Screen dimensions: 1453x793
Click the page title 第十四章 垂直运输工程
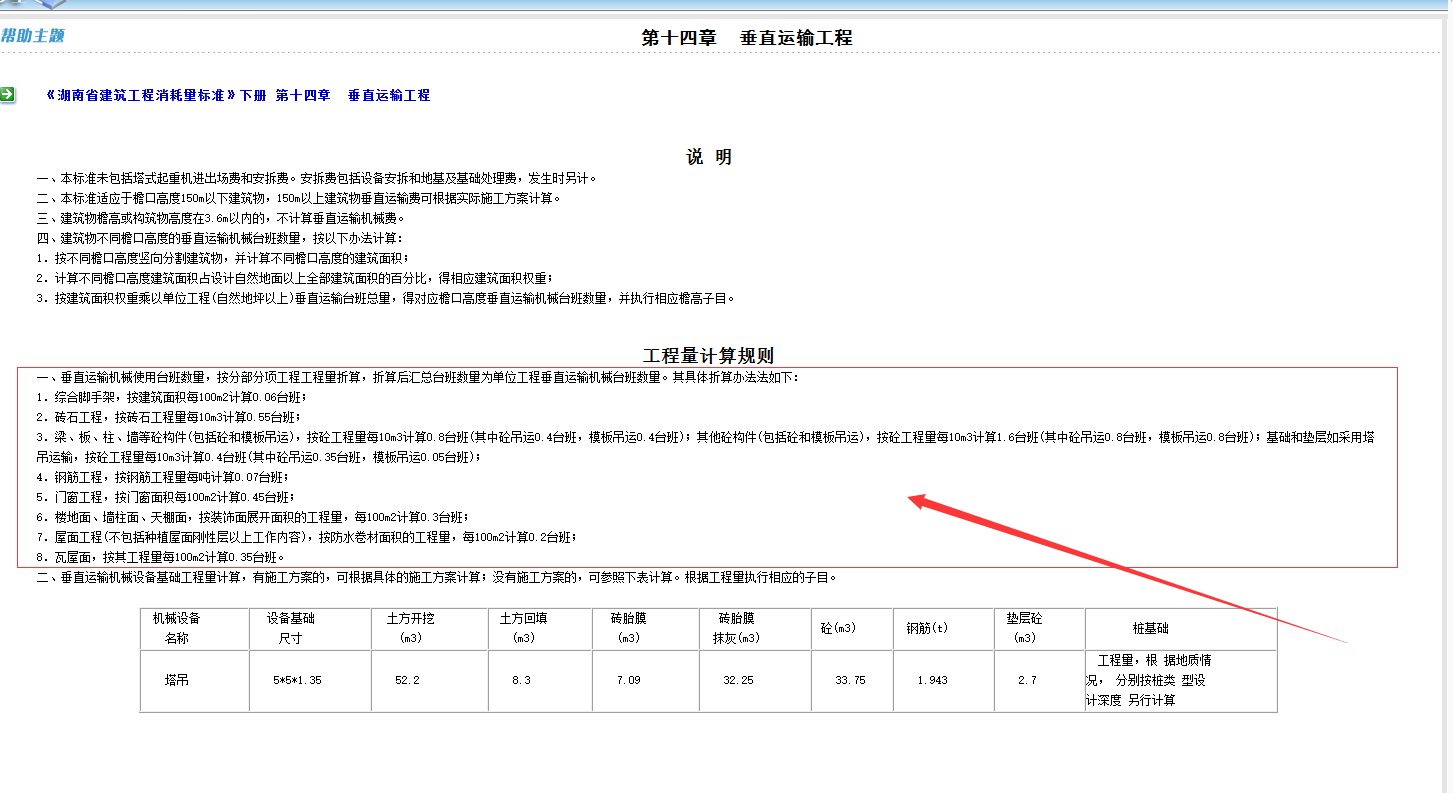click(746, 38)
